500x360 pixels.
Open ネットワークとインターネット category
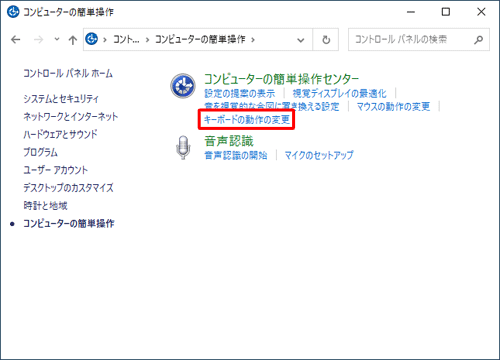coord(70,117)
